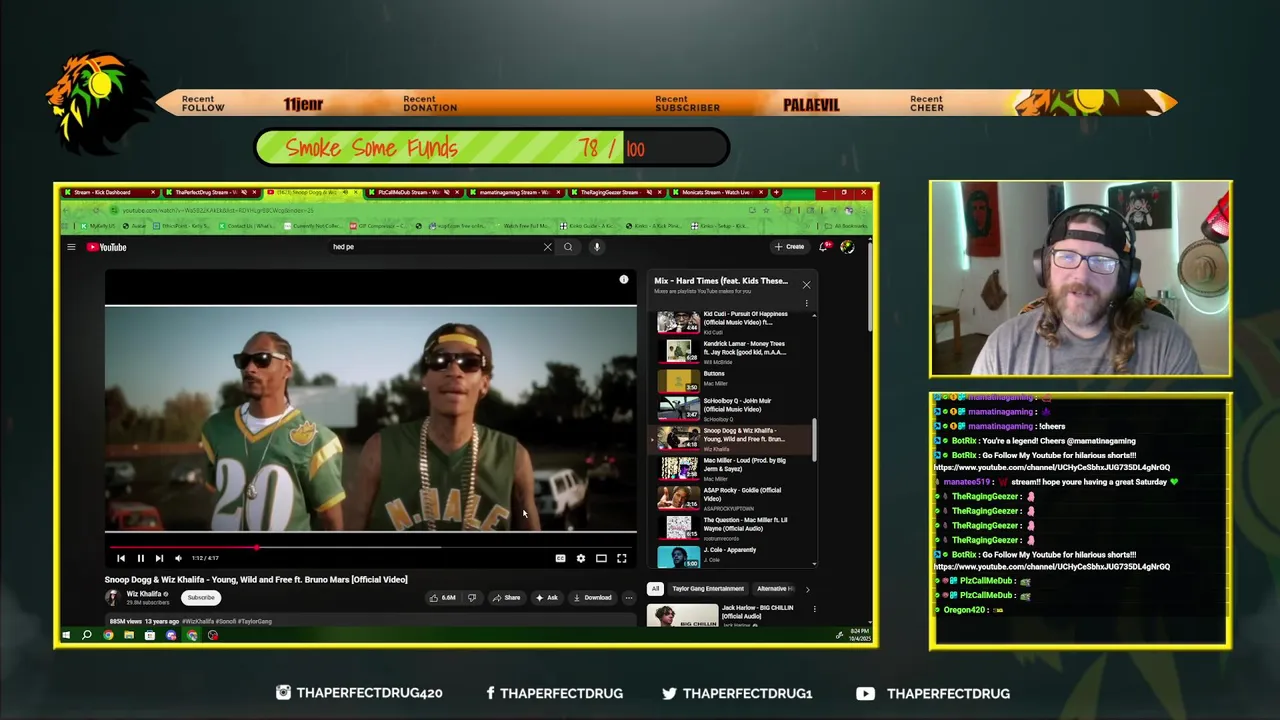Skip to next video in player
The height and width of the screenshot is (720, 1280).
pos(159,558)
